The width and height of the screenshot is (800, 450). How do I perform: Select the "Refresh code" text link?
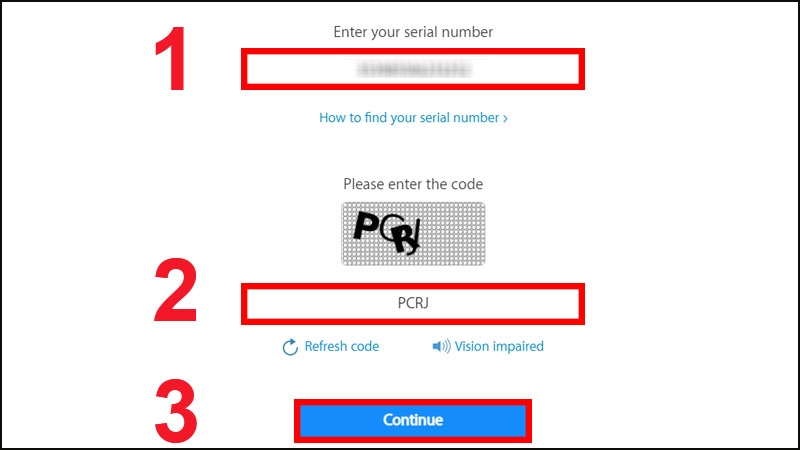pyautogui.click(x=342, y=347)
